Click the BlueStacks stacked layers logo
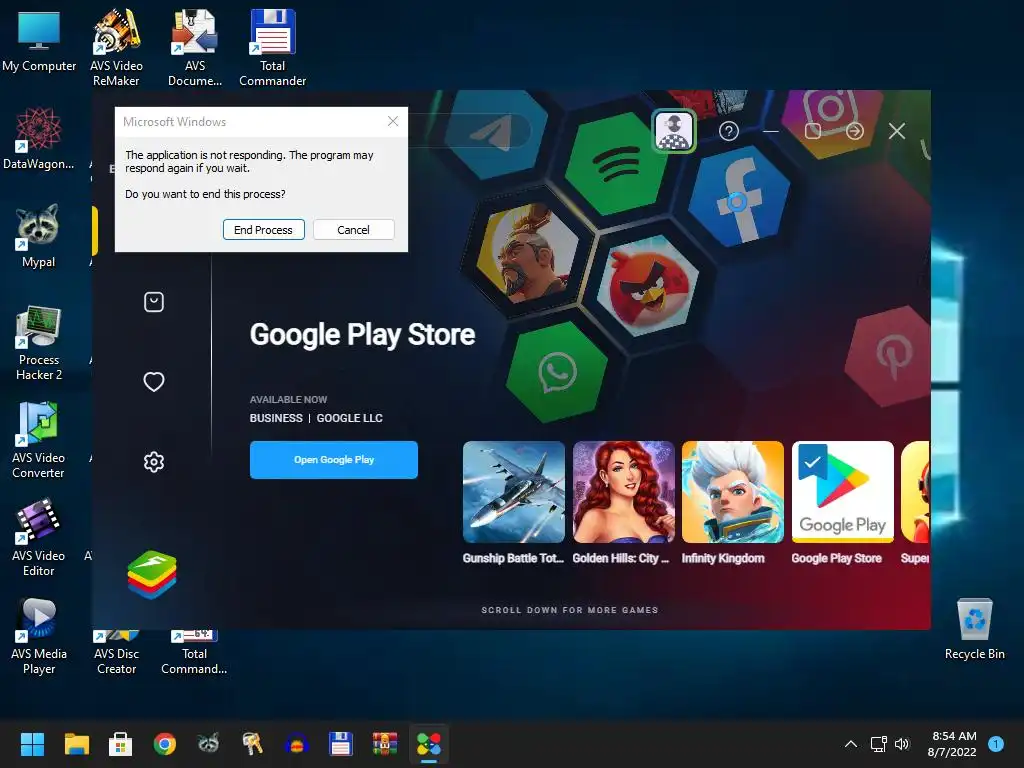 152,575
